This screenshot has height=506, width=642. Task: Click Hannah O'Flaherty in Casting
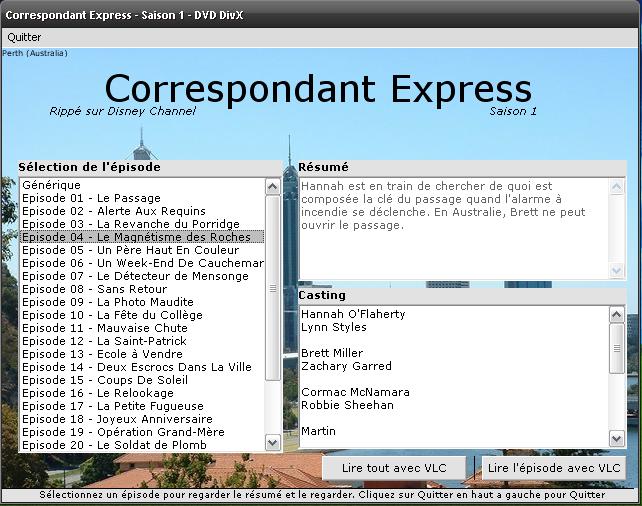[353, 314]
